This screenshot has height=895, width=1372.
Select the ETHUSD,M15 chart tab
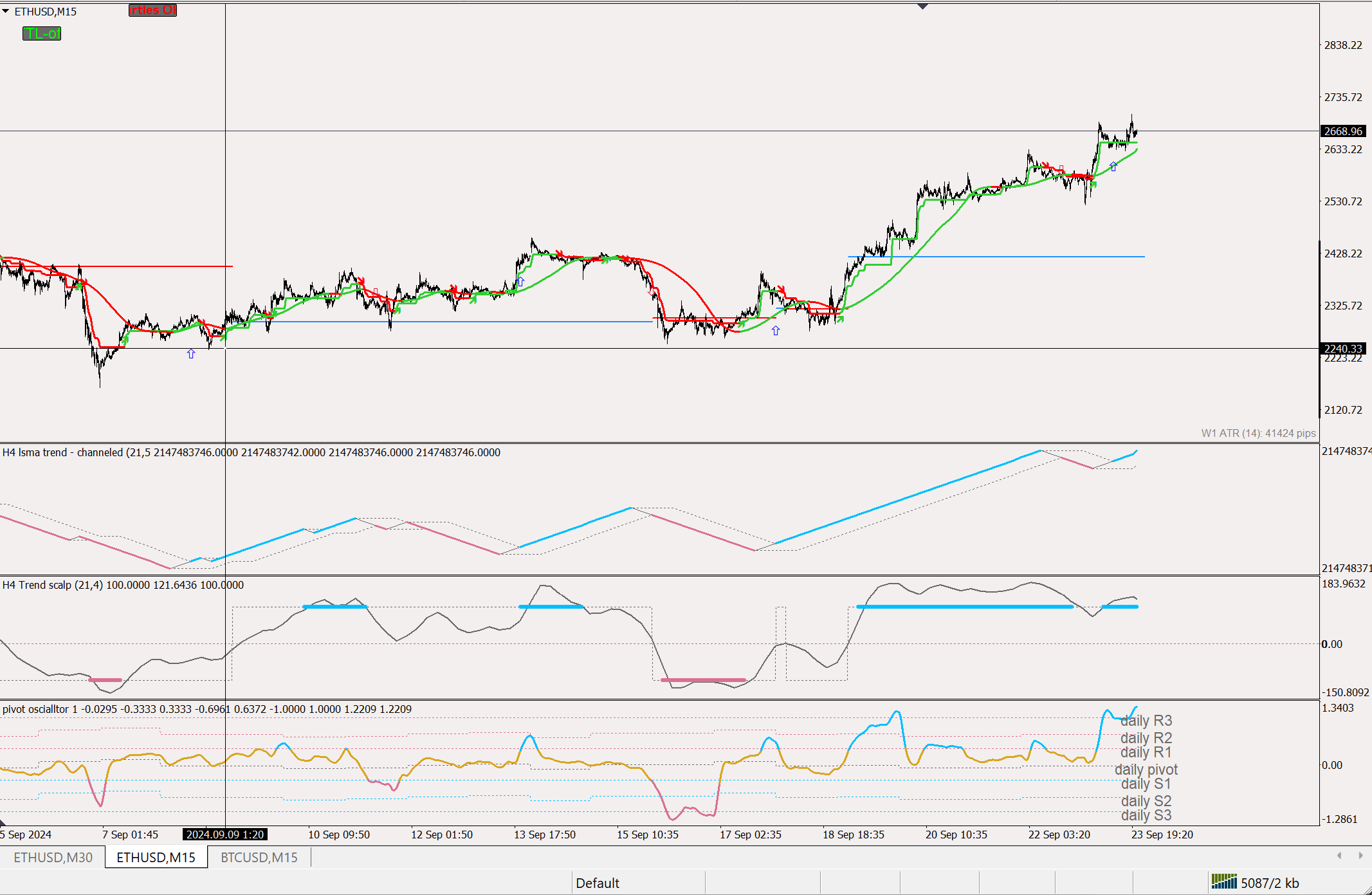(156, 857)
